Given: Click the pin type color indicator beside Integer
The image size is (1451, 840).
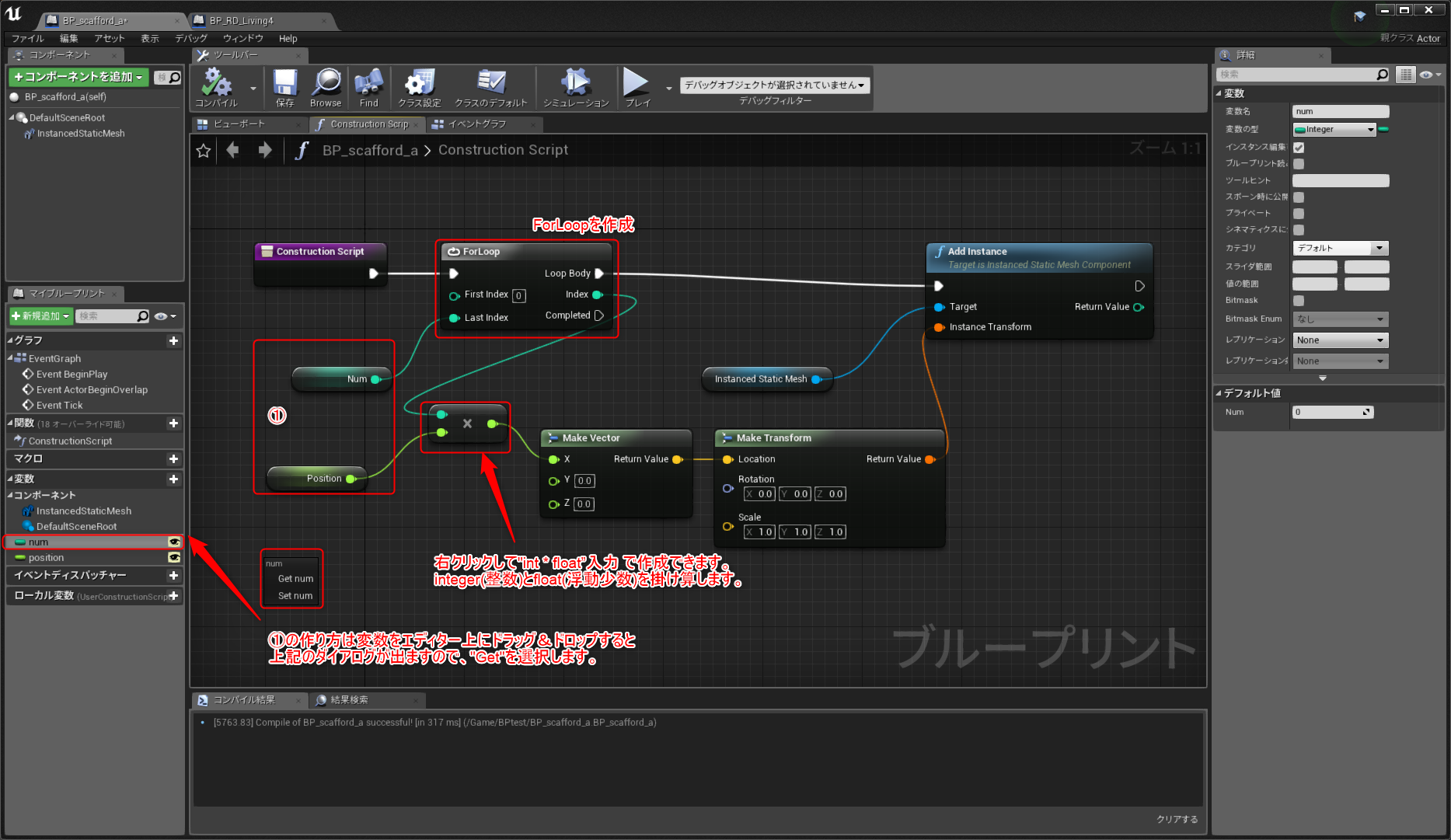Looking at the screenshot, I should point(1383,130).
